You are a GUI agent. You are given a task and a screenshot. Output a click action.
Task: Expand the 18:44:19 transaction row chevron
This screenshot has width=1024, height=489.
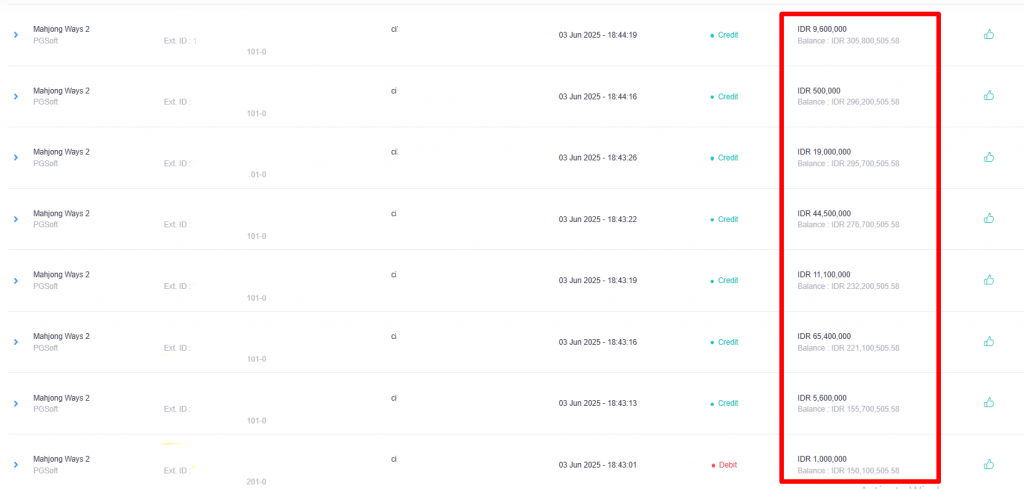coord(16,35)
